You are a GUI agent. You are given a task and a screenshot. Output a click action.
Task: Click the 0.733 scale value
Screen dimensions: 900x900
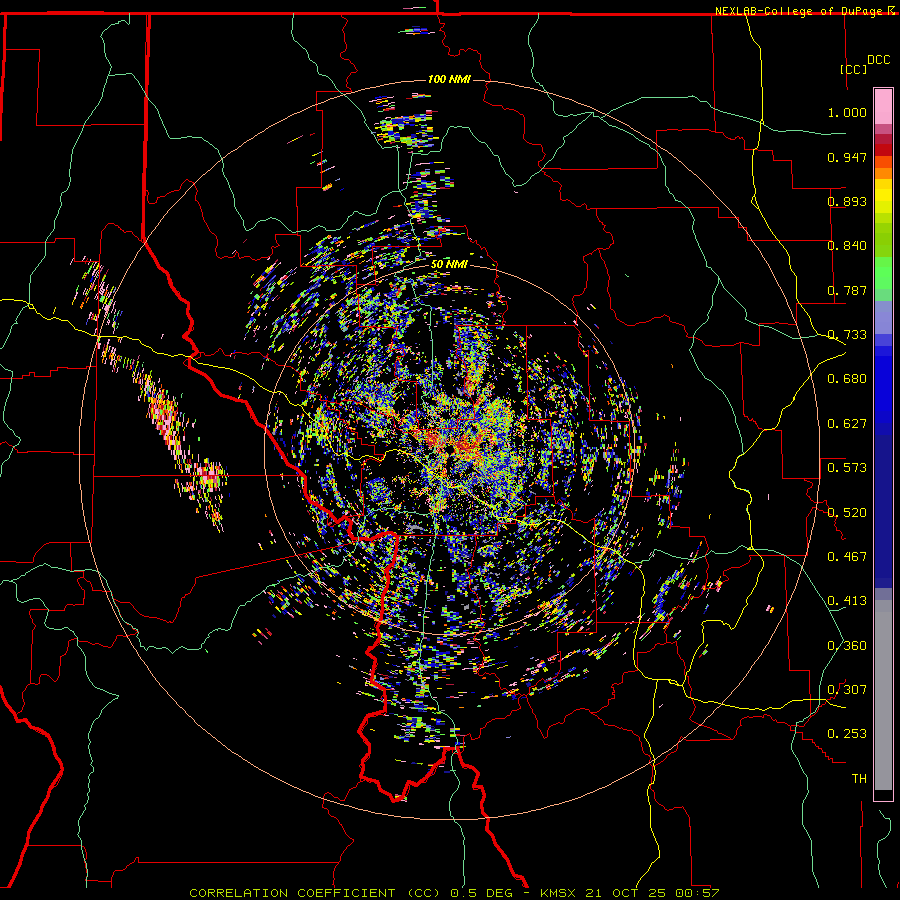847,335
